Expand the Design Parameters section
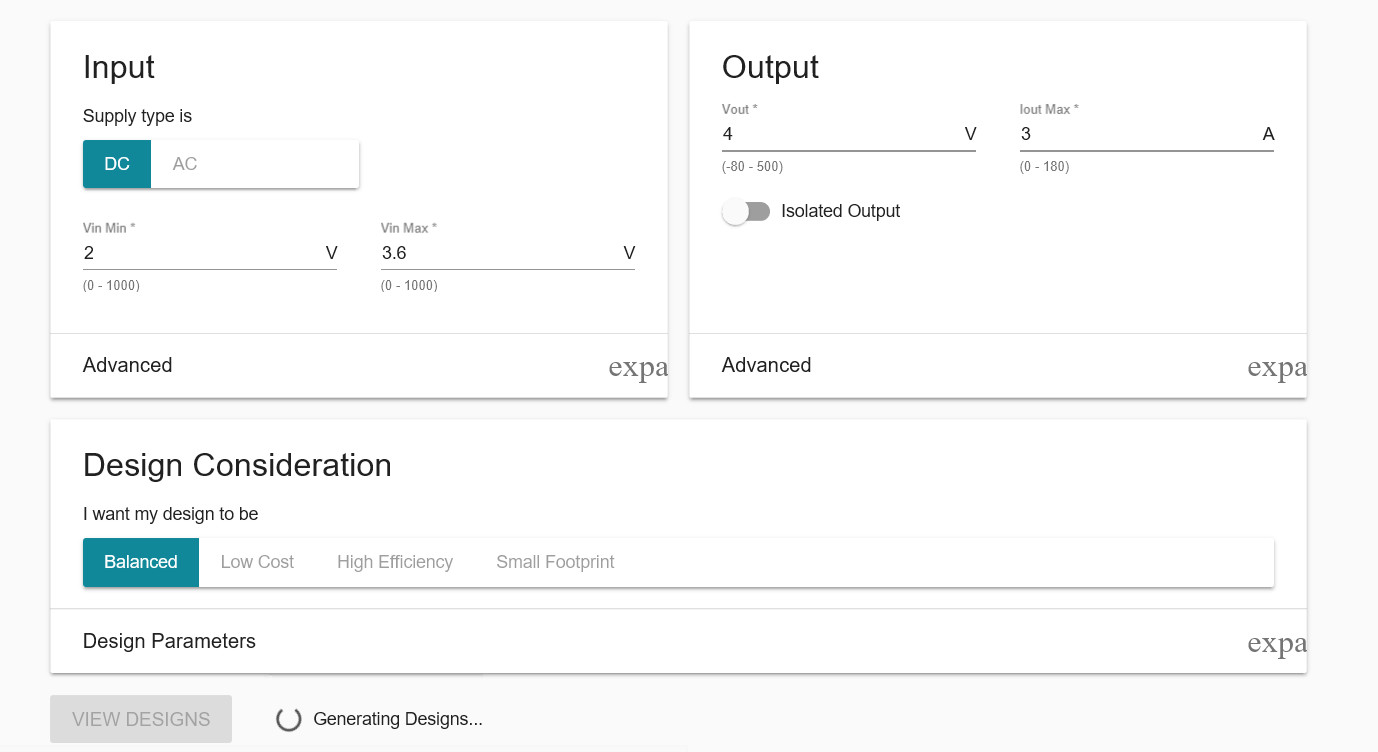Screen dimensions: 1378x752 [170, 641]
